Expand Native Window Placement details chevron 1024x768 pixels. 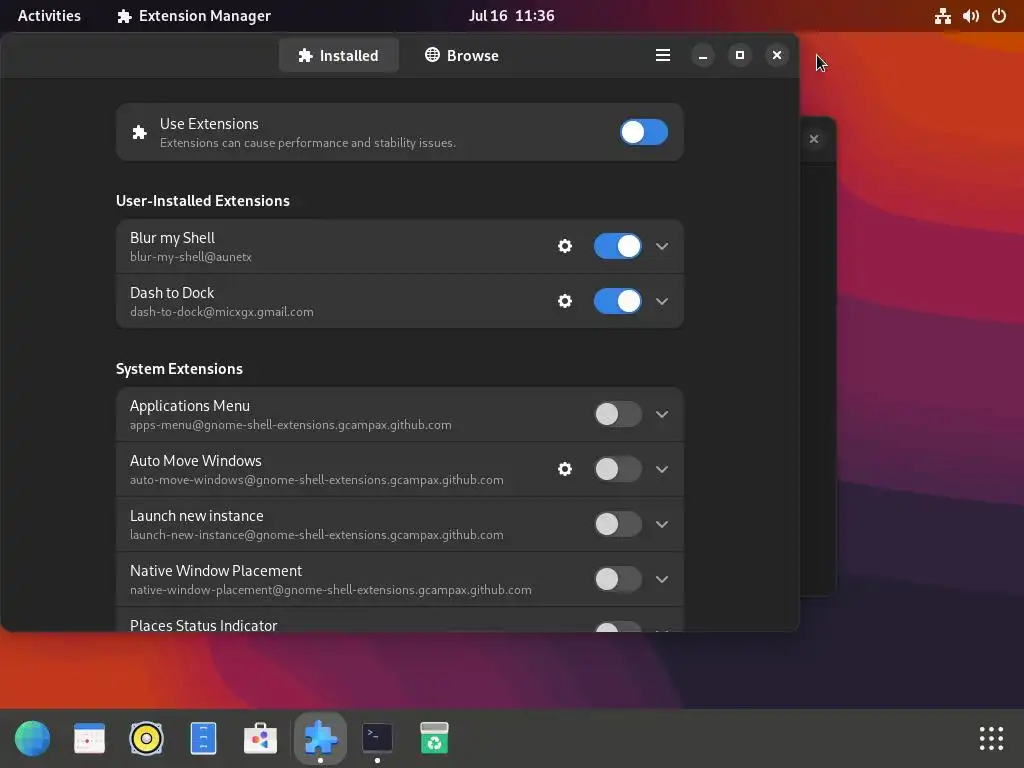pyautogui.click(x=662, y=579)
